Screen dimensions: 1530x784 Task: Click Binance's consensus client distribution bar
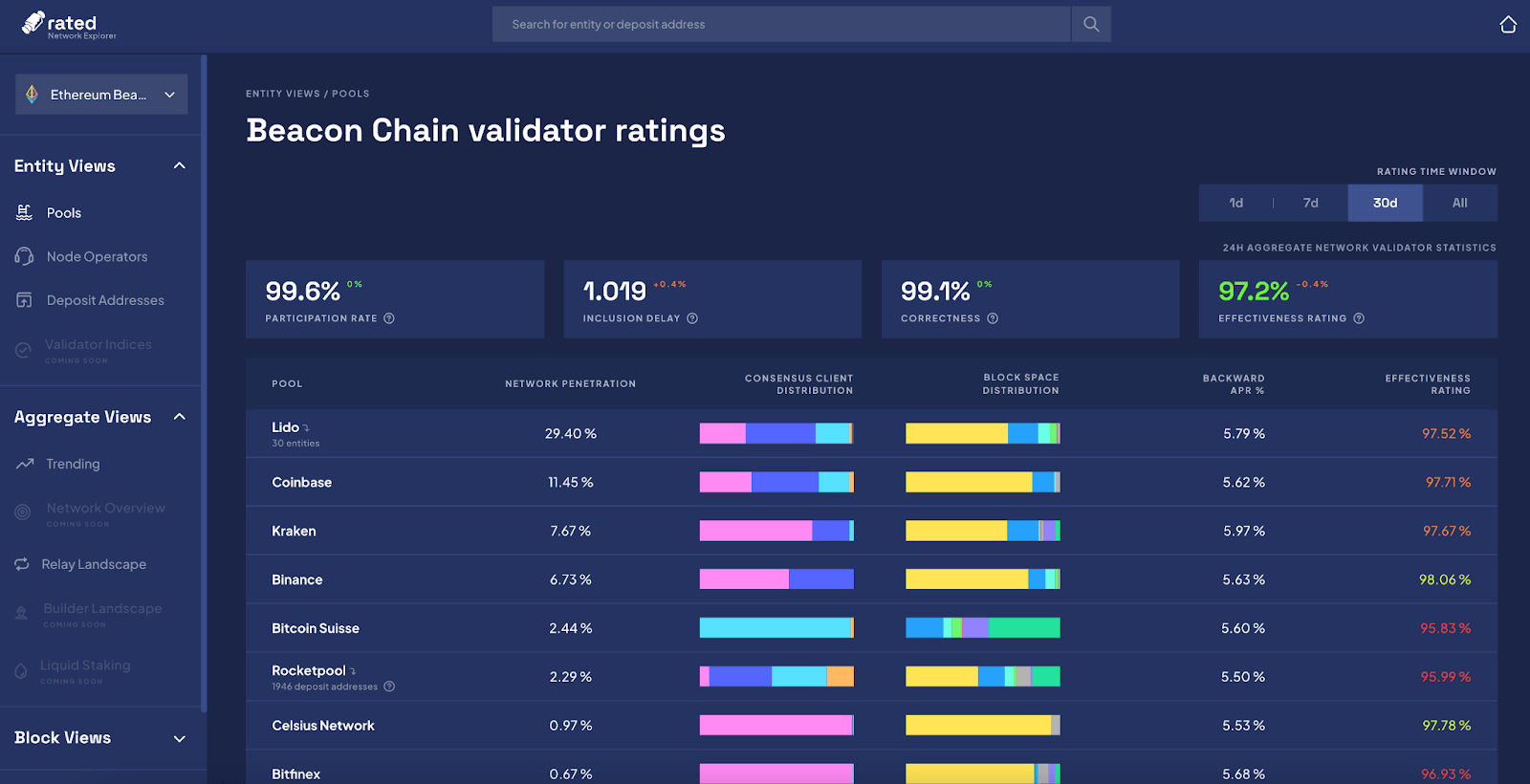coord(776,578)
